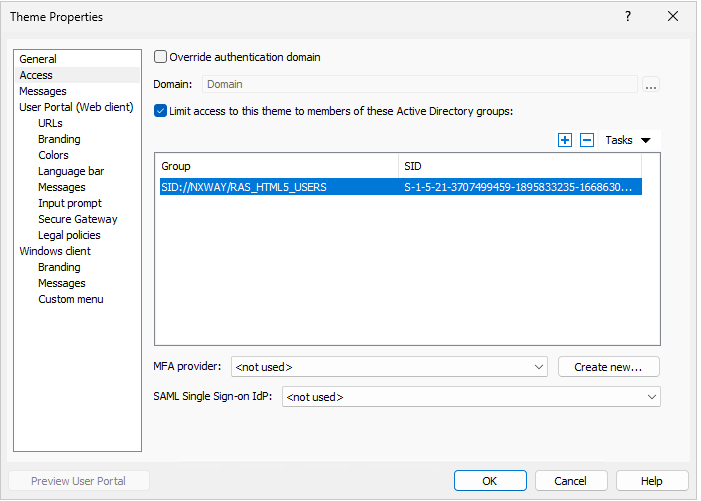The width and height of the screenshot is (701, 501).
Task: Uncheck Limit access to Active Directory groups
Action: (x=160, y=111)
